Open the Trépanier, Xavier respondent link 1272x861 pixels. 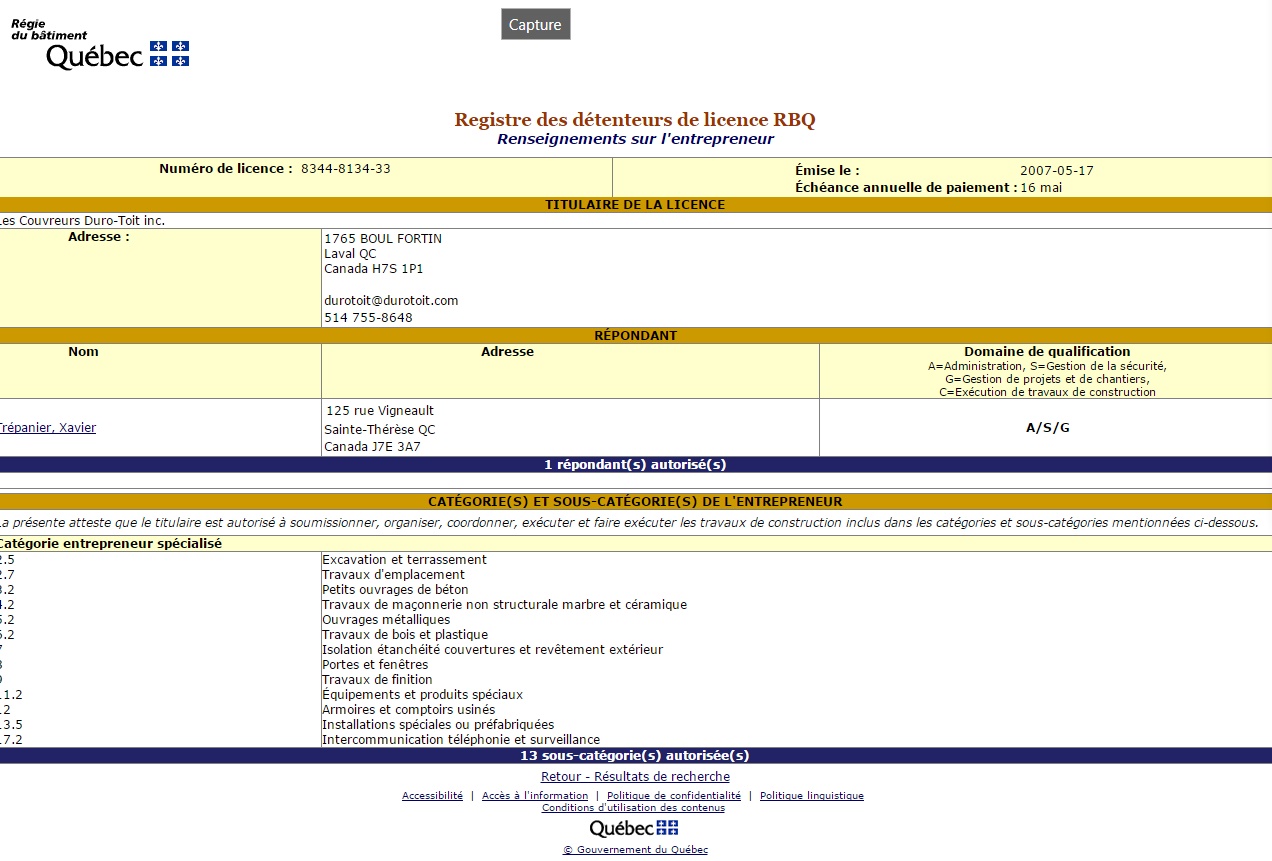tap(48, 428)
